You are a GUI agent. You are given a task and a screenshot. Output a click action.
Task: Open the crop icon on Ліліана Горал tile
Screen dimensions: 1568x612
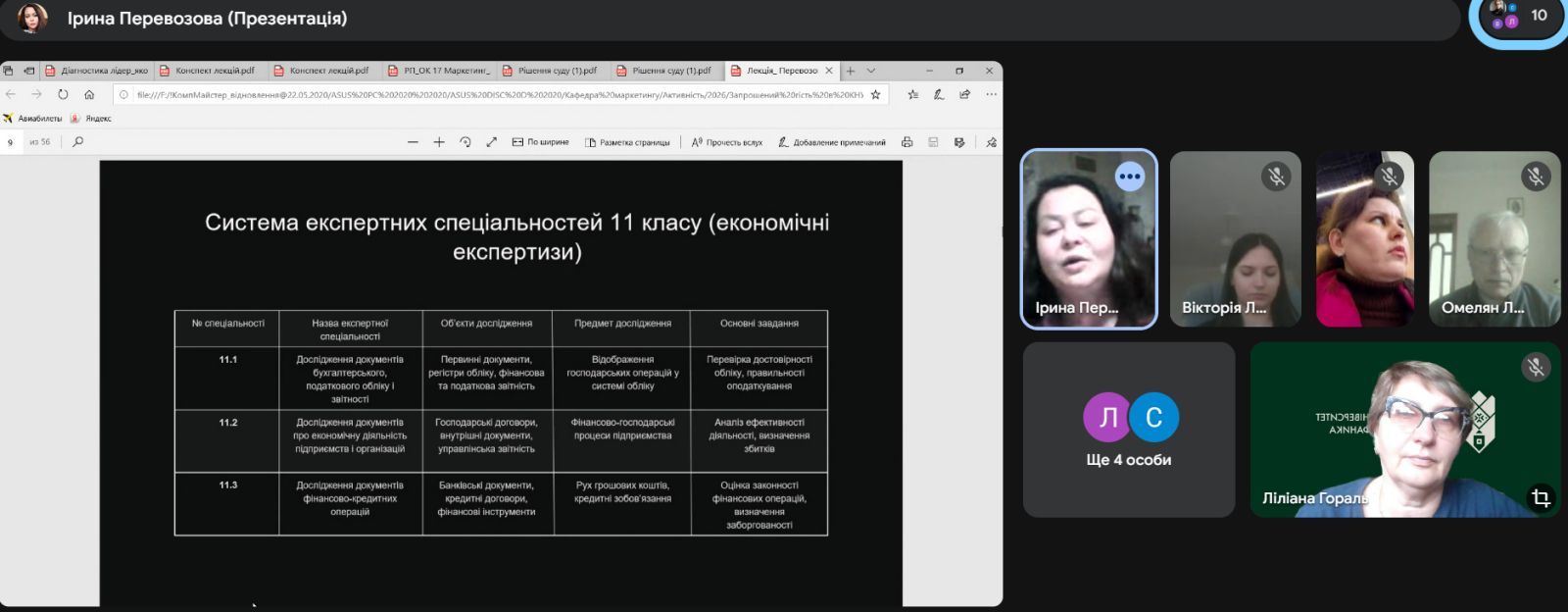(1541, 498)
